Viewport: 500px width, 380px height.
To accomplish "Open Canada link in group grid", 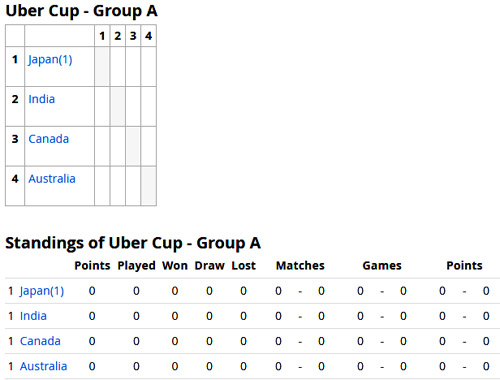I will [49, 139].
